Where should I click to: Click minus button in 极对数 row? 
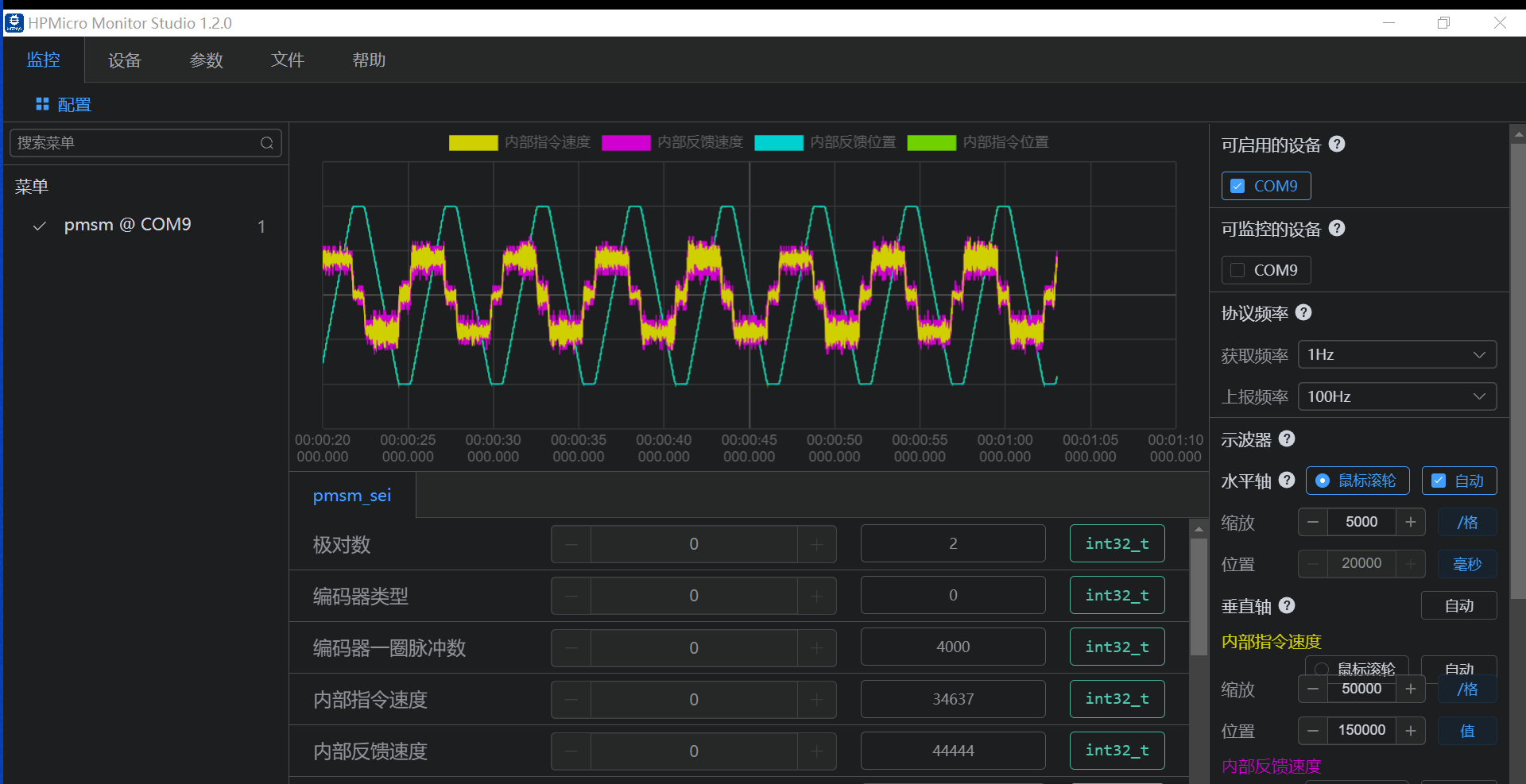(571, 544)
